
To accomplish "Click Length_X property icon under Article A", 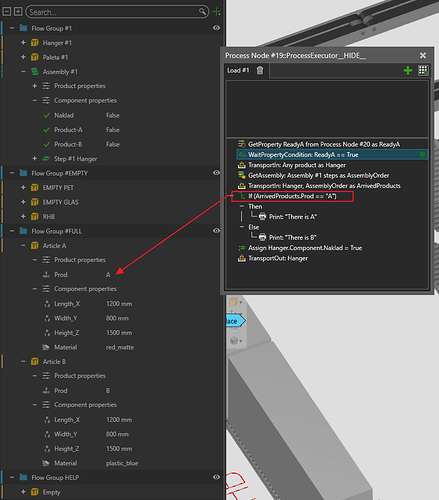I will (47, 304).
